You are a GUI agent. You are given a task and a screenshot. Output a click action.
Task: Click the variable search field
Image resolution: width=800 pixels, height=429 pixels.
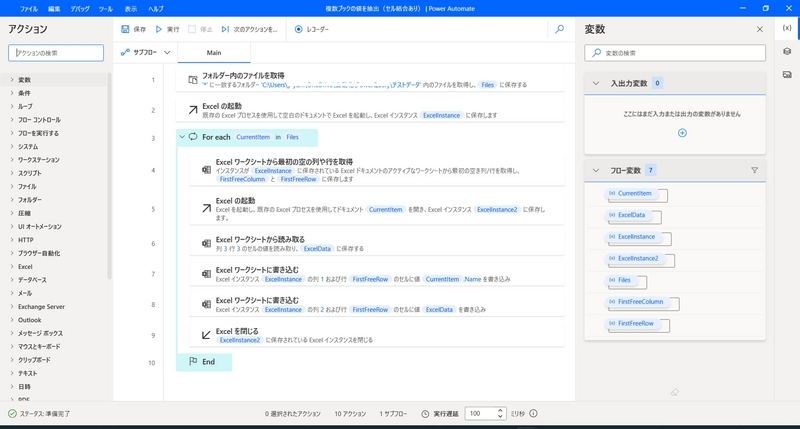coord(675,53)
